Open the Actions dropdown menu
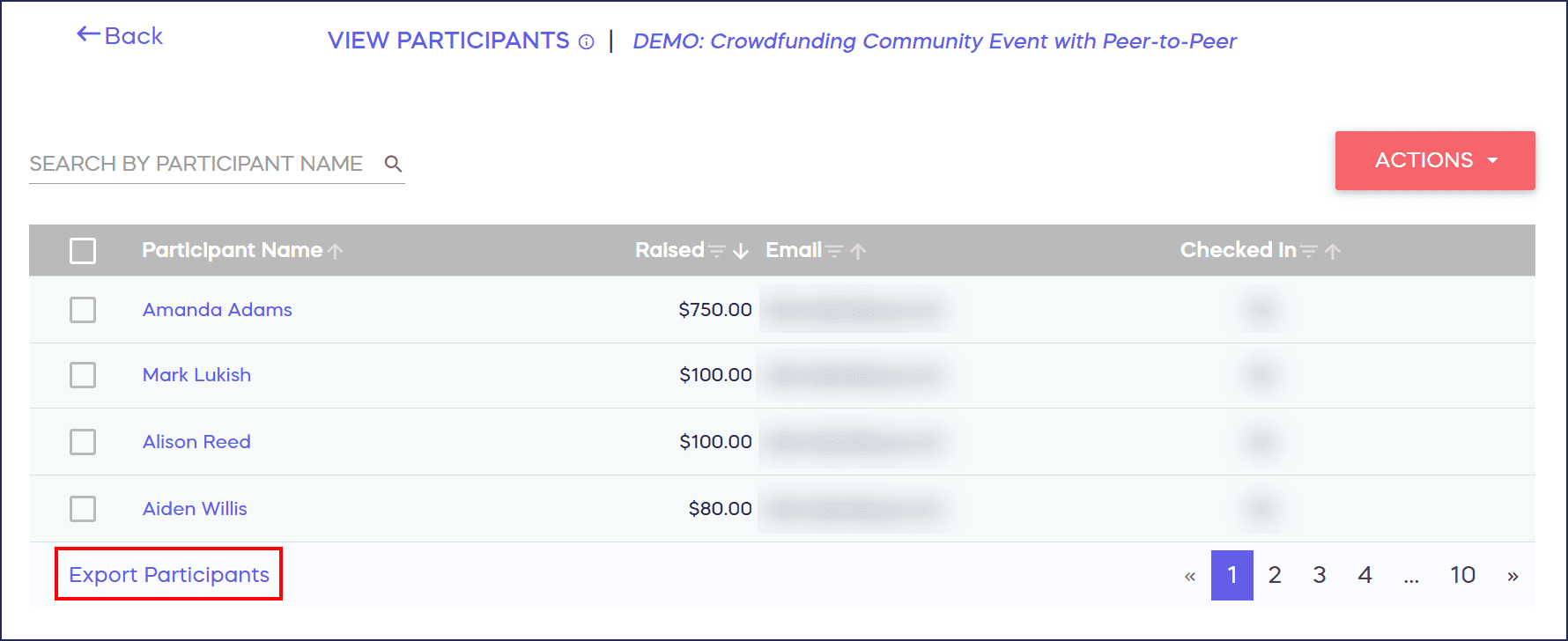 click(x=1434, y=160)
